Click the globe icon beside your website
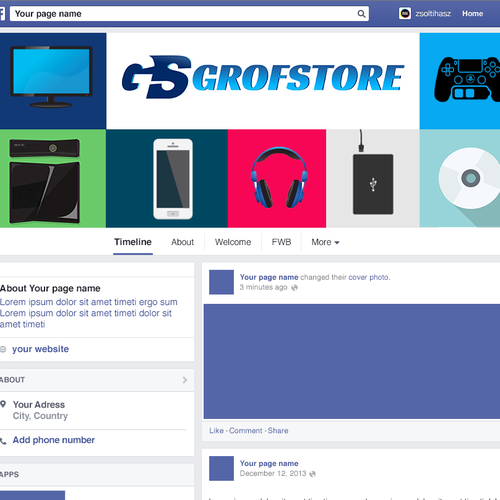This screenshot has height=500, width=500. coord(3,349)
